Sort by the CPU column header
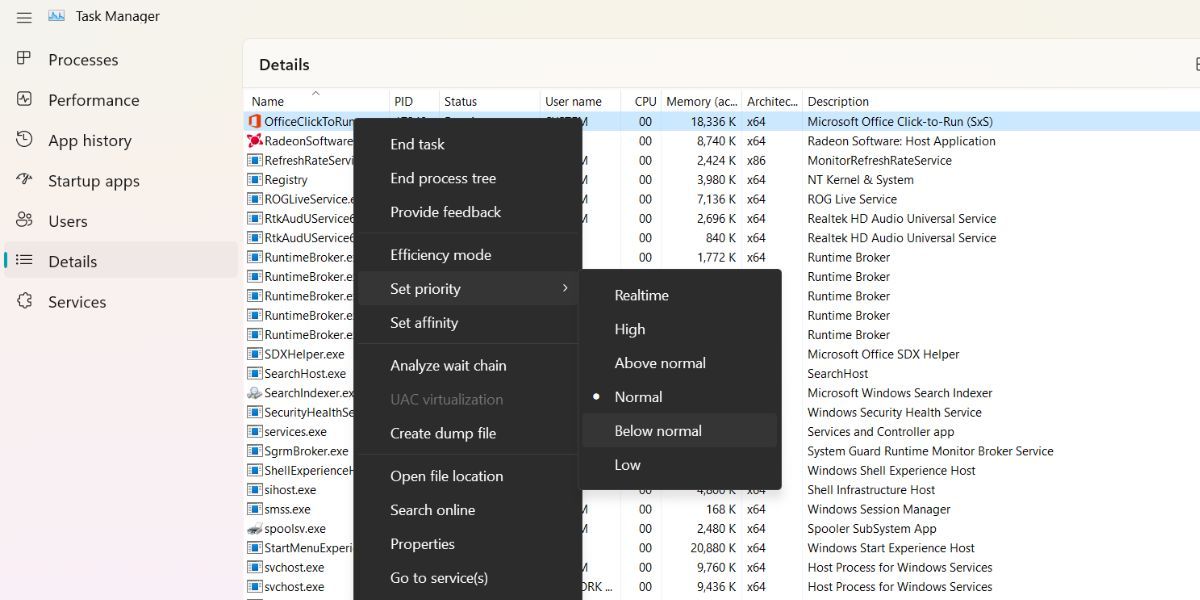Viewport: 1200px width, 600px height. (641, 101)
